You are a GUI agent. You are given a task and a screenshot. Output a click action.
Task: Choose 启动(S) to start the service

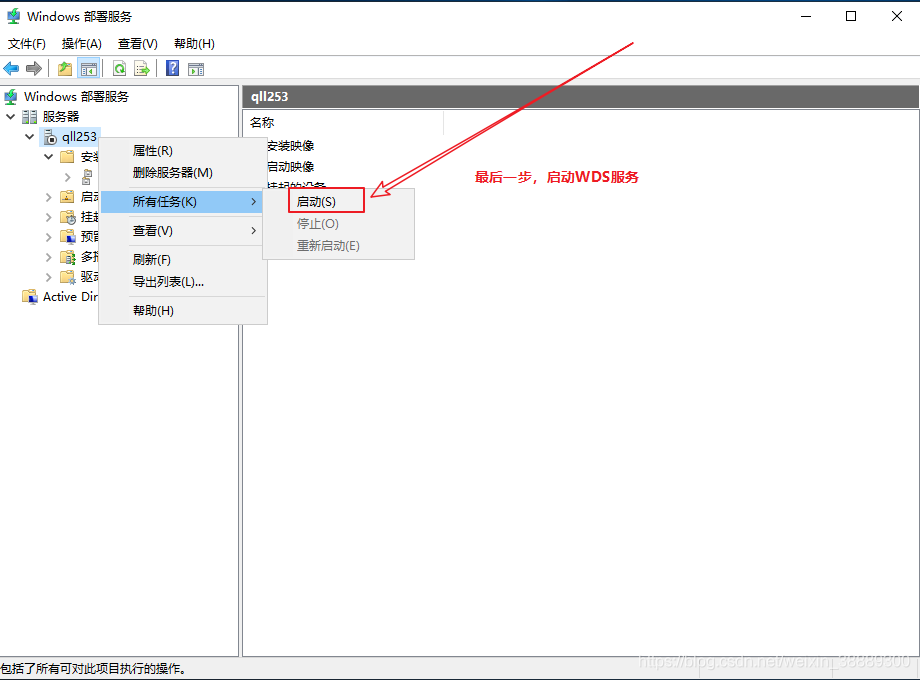point(317,202)
